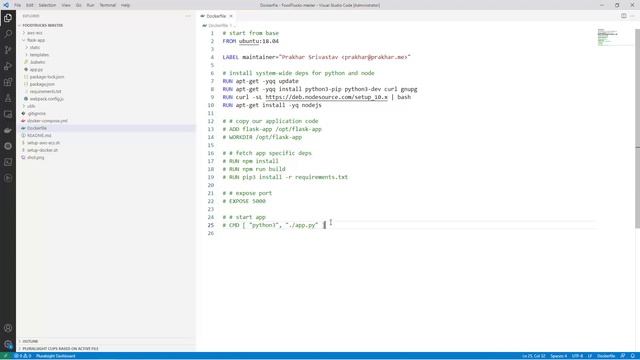Open the Selection menu

[x=47, y=5]
